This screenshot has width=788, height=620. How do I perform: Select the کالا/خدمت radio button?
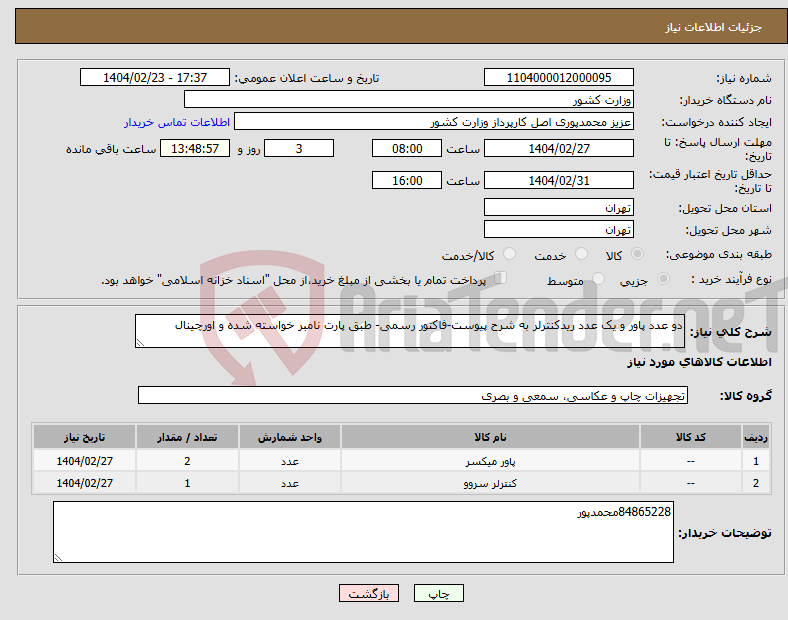pos(510,254)
